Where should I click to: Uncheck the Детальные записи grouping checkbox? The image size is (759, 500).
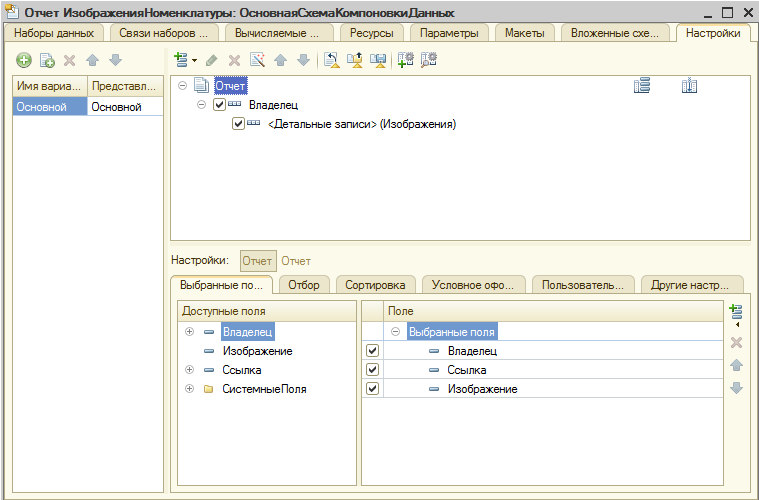coord(238,124)
